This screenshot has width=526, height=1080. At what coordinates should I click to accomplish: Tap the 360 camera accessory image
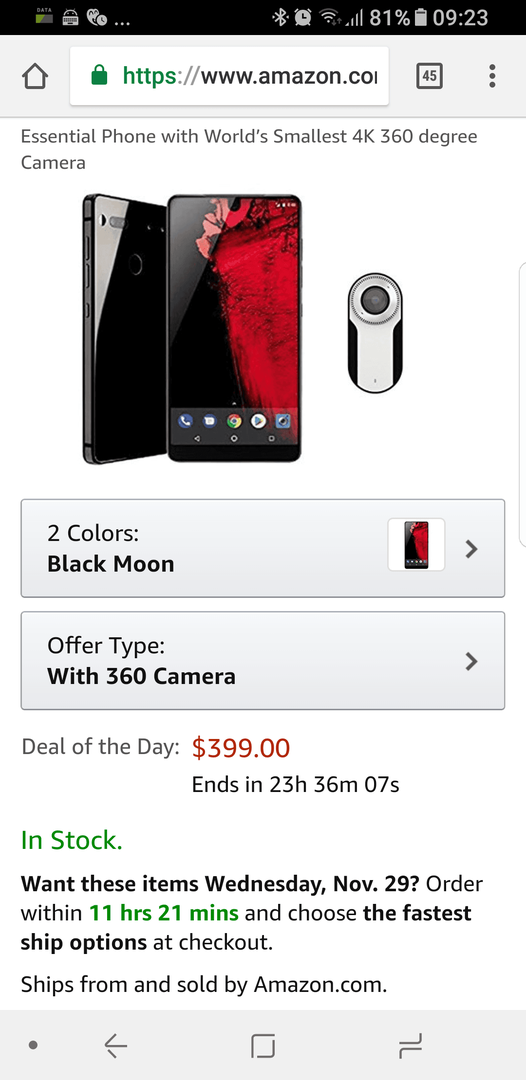click(x=375, y=332)
